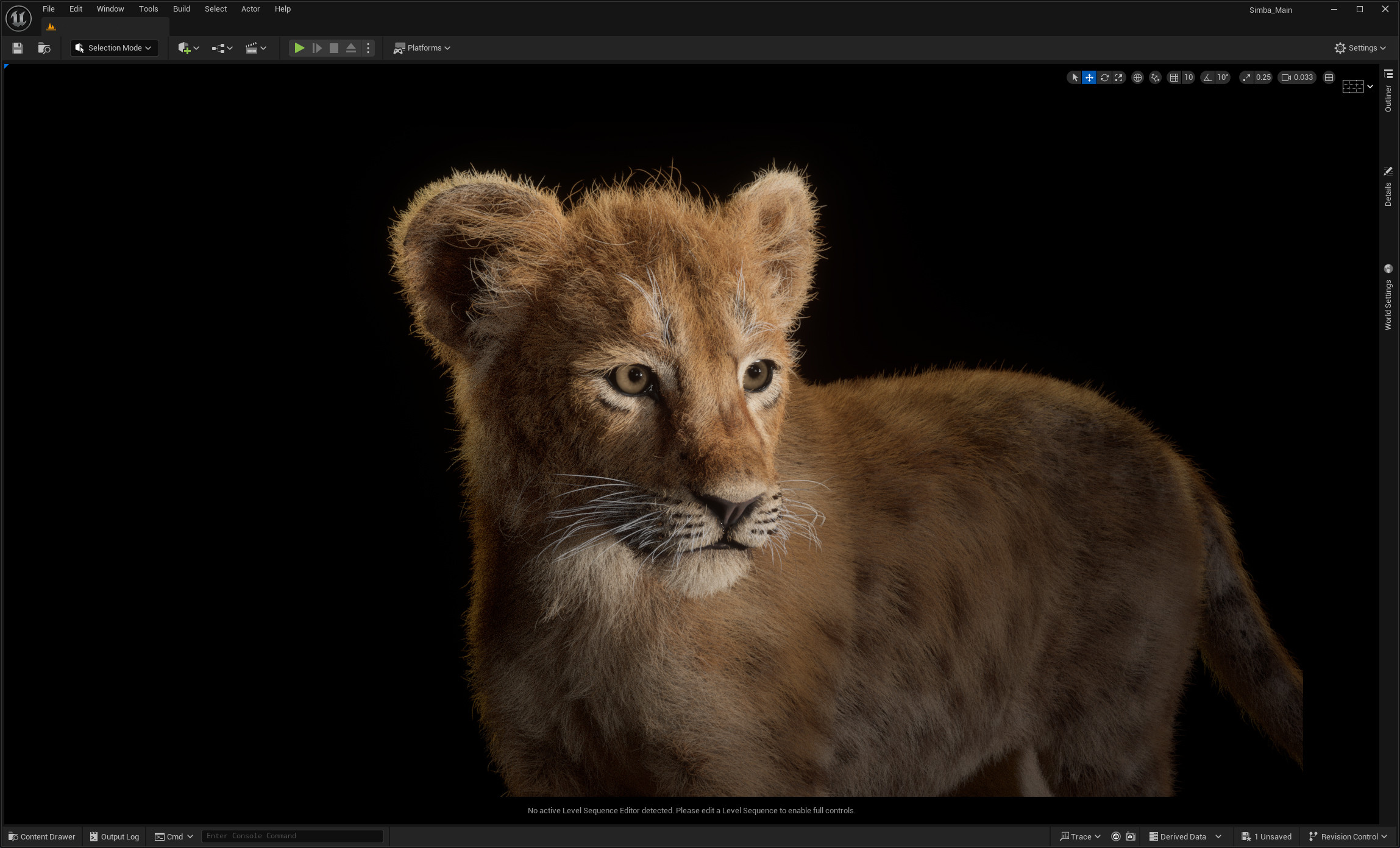Start Play in Editor with green arrow
The image size is (1400, 848).
[299, 48]
